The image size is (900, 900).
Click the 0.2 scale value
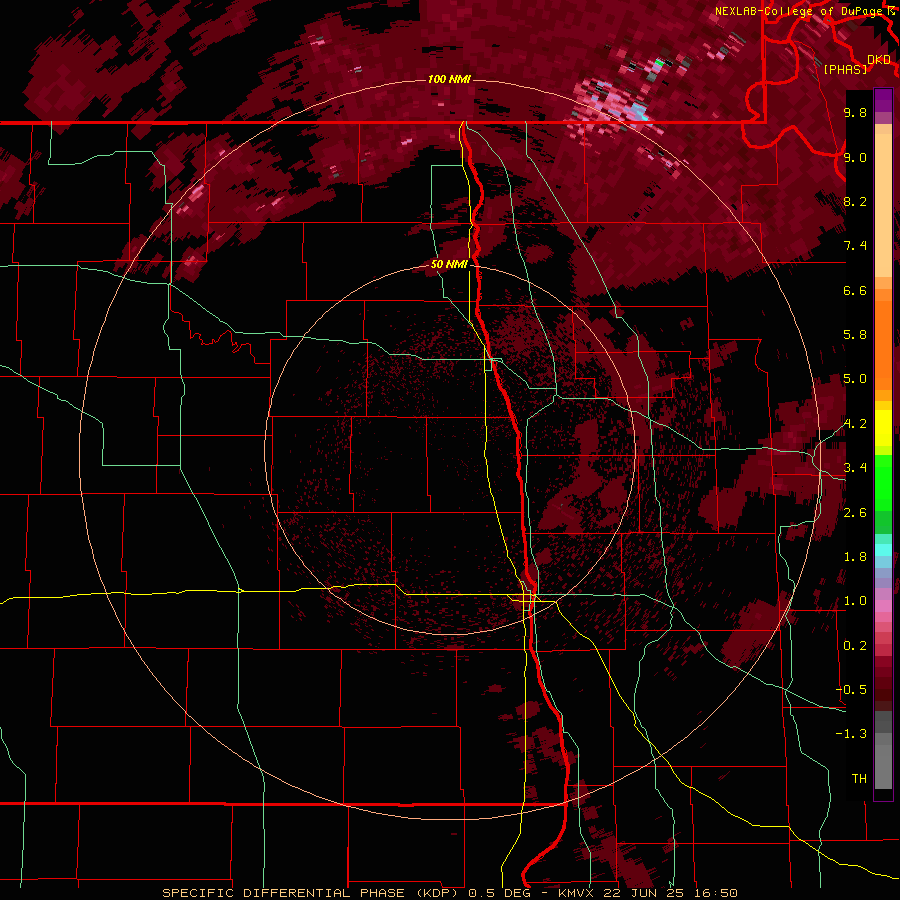pos(855,646)
